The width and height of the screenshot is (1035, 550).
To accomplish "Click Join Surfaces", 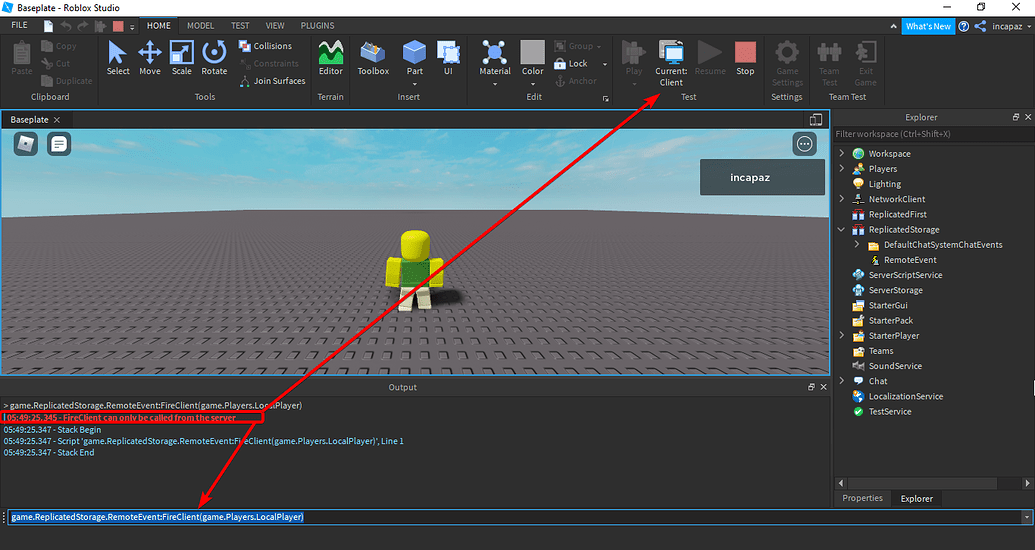I will (273, 81).
